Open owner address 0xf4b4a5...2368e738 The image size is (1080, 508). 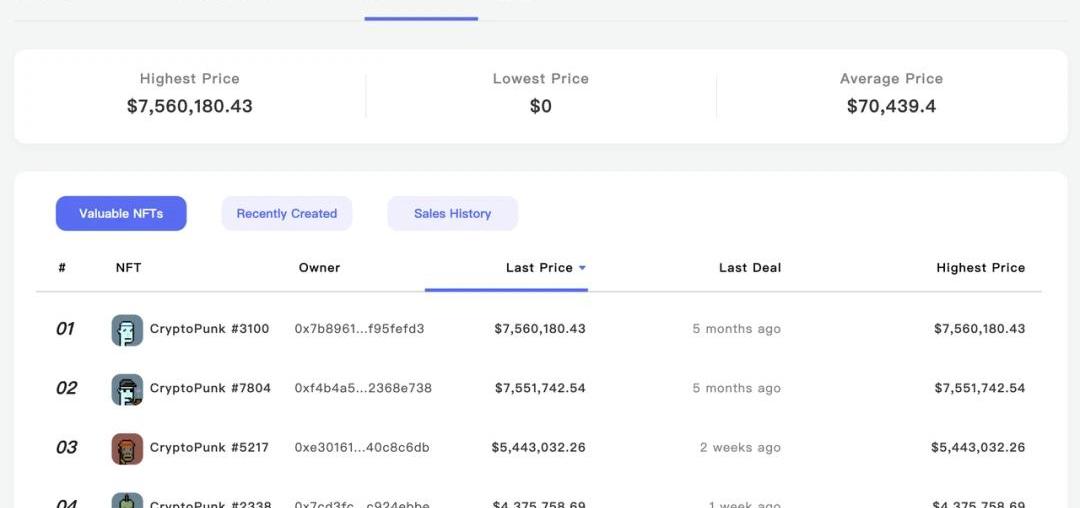click(363, 388)
